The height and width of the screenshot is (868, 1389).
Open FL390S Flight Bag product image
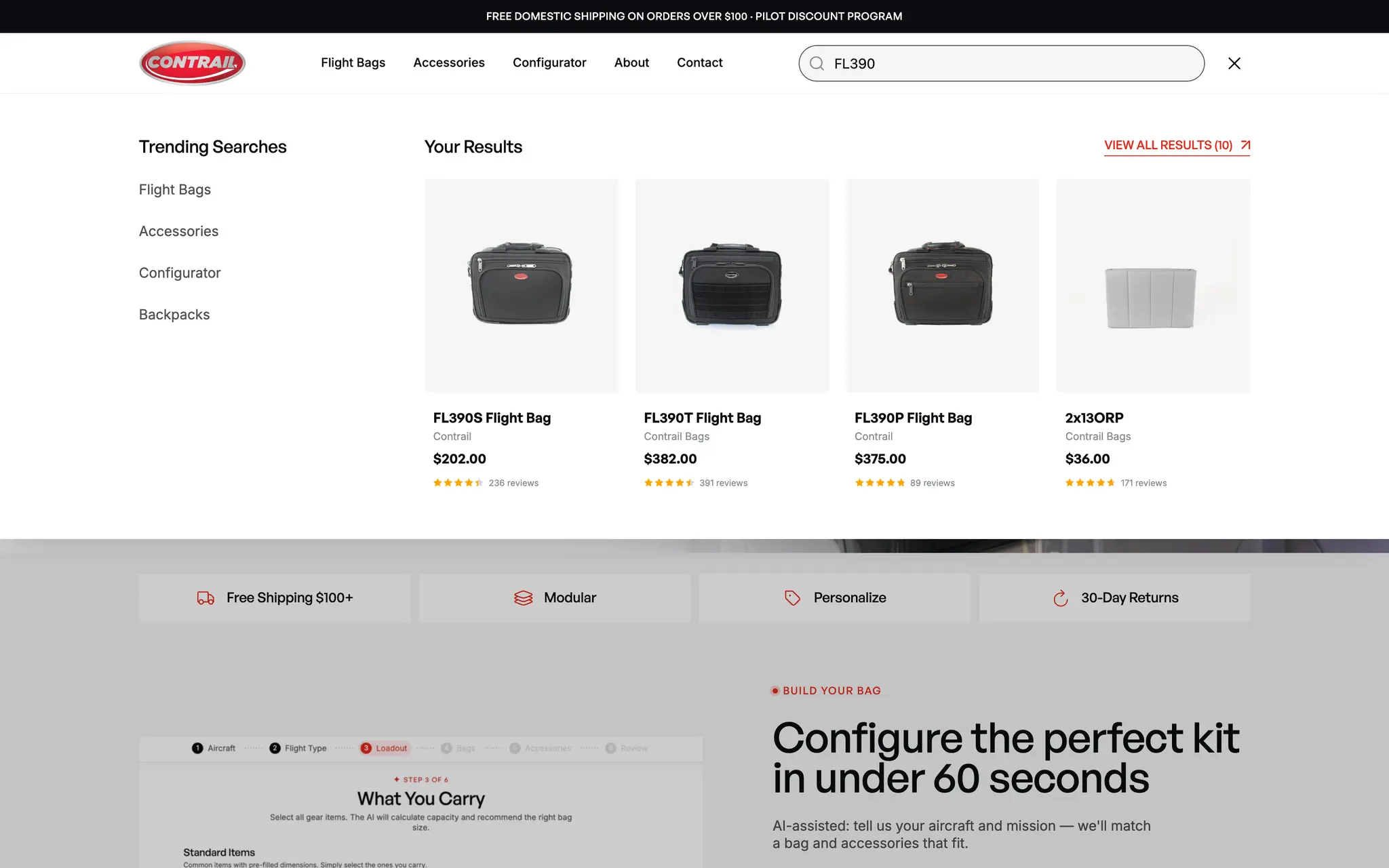pyautogui.click(x=521, y=285)
